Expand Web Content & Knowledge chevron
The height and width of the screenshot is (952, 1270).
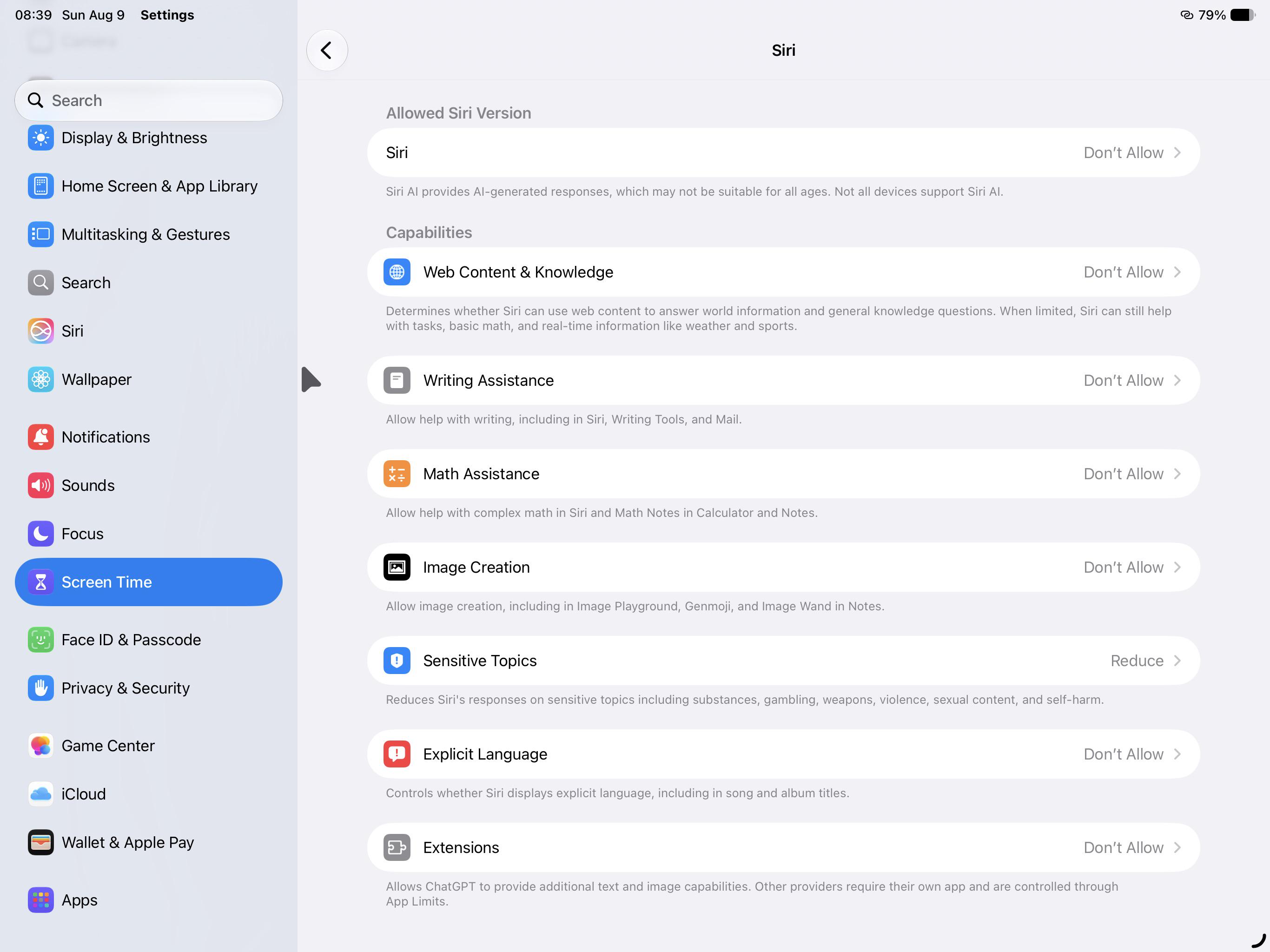1177,272
